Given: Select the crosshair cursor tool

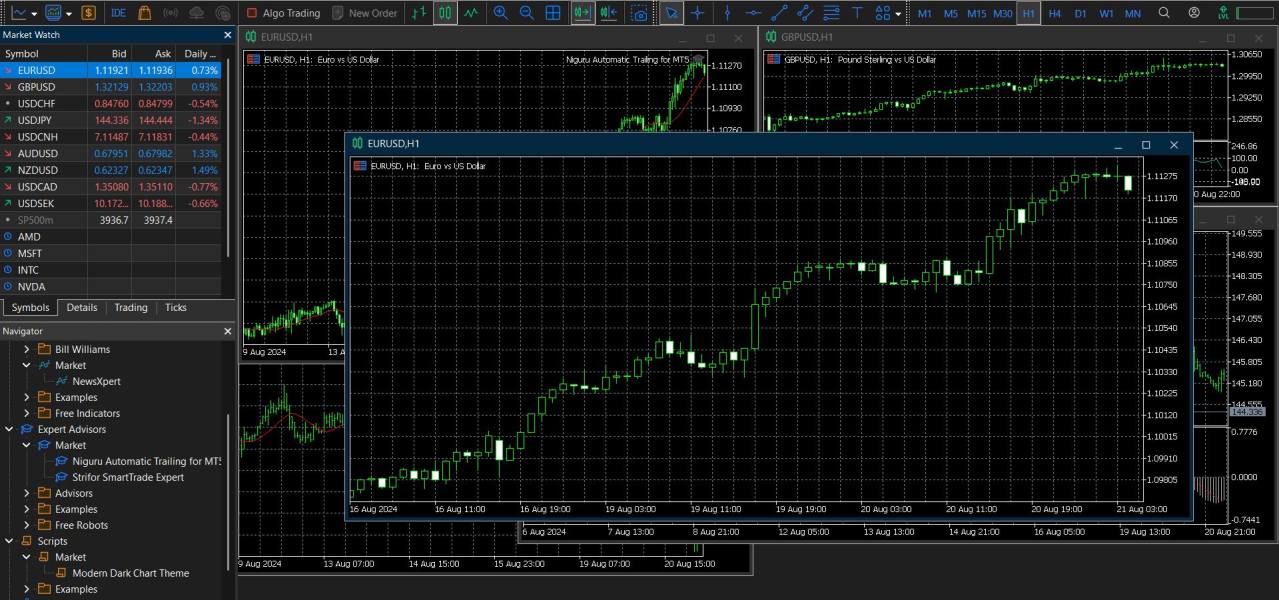Looking at the screenshot, I should point(698,13).
